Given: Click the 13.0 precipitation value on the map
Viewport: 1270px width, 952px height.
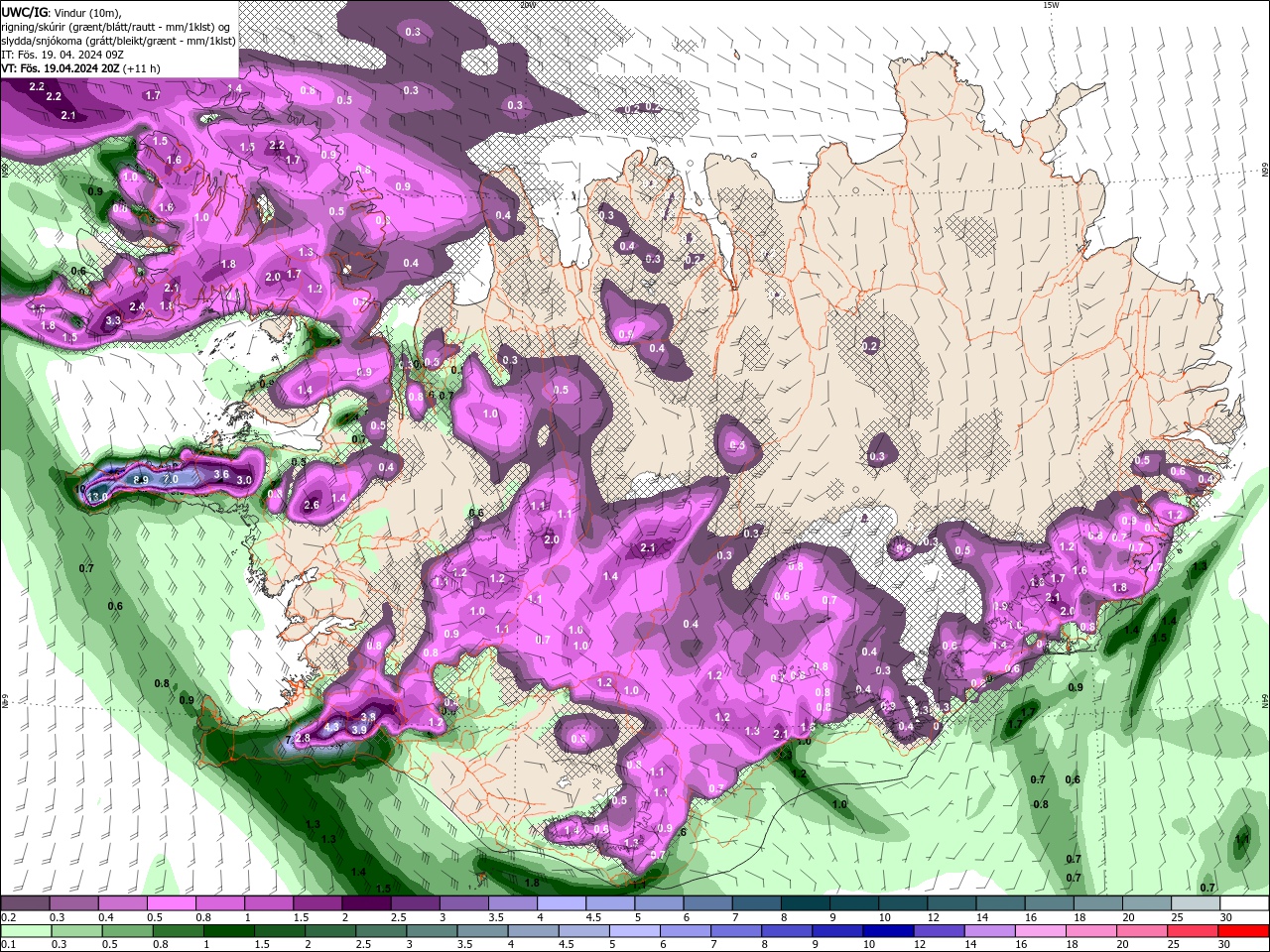Looking at the screenshot, I should point(97,496).
